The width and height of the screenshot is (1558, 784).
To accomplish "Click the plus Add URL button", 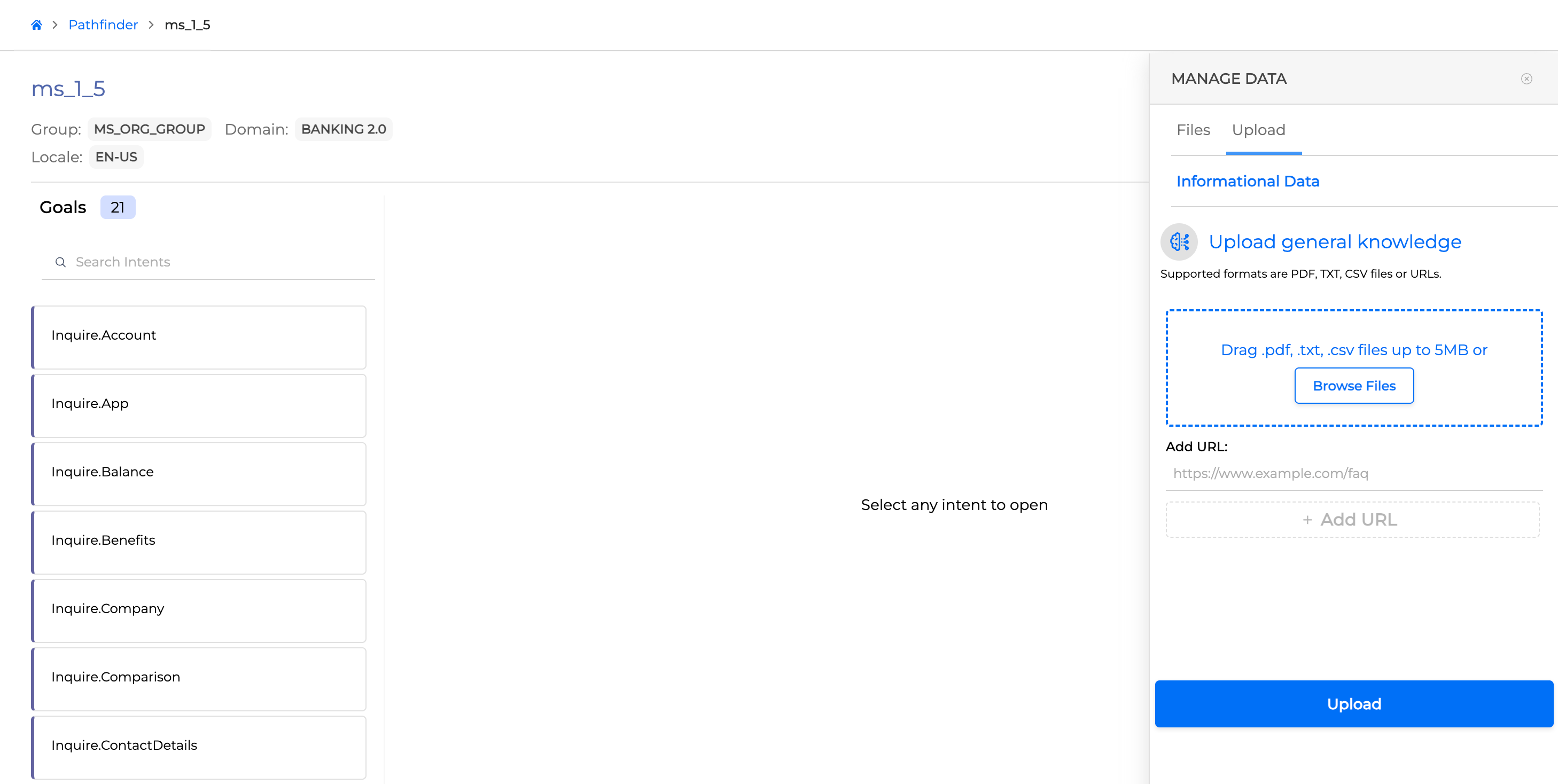I will (1352, 519).
